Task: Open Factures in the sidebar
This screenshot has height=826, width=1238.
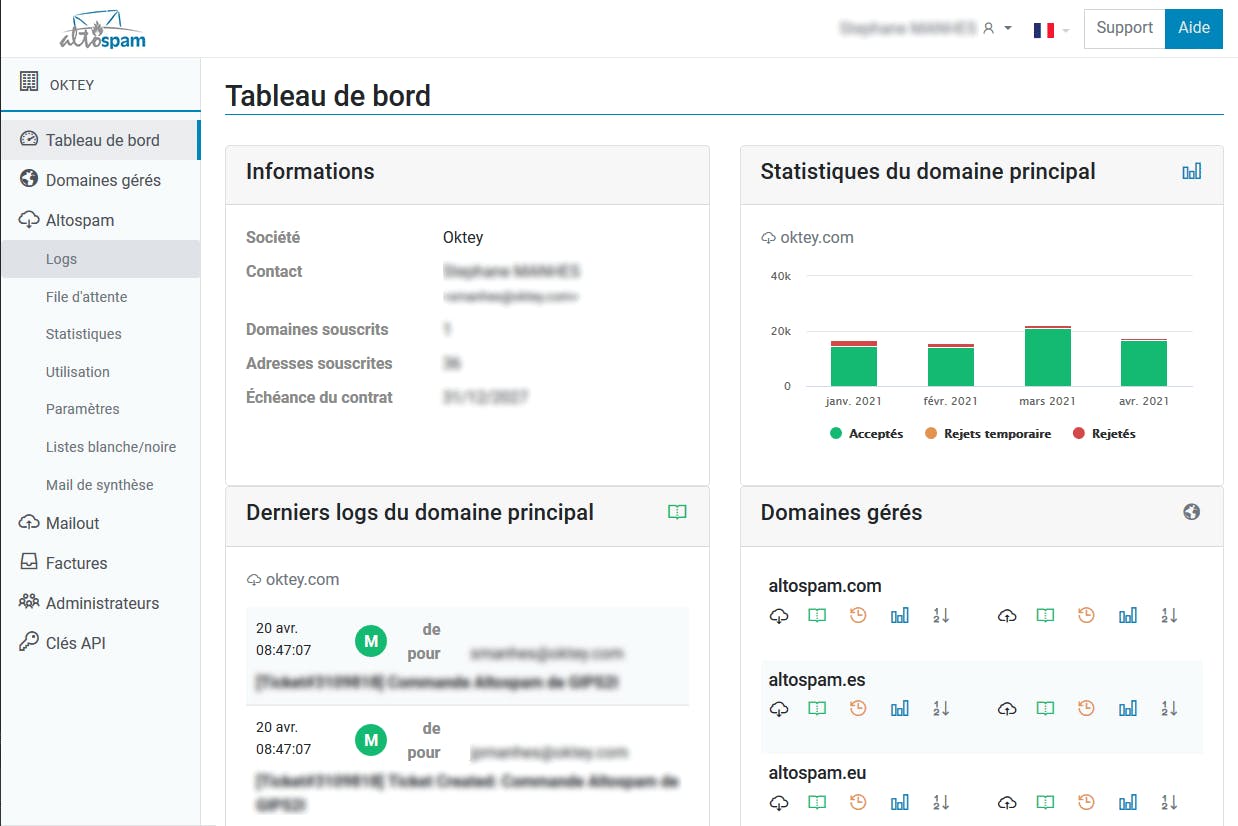Action: coord(100,563)
